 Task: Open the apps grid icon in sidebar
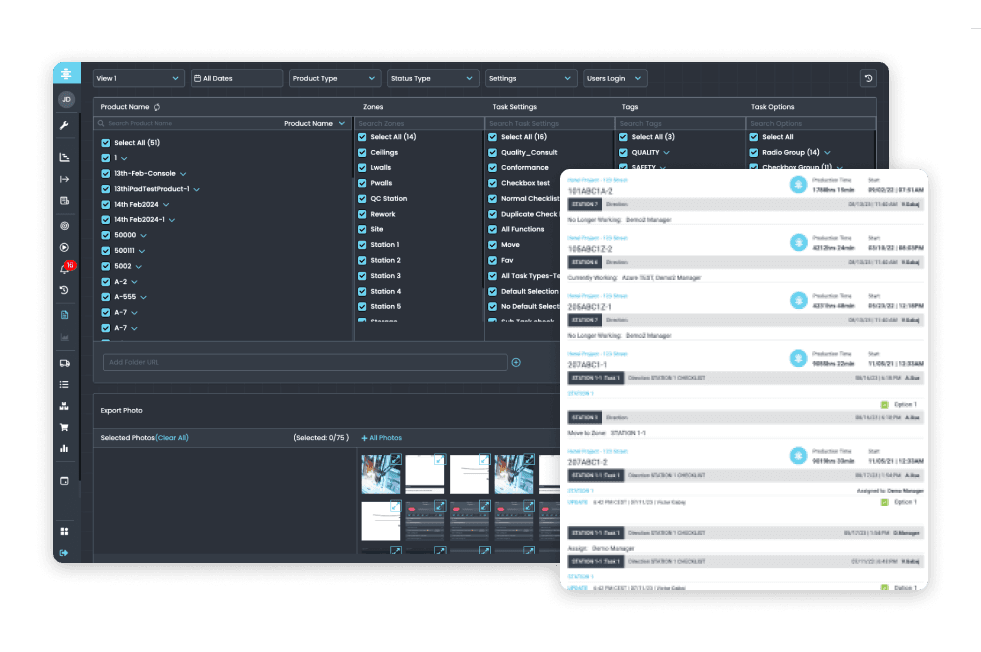(64, 530)
